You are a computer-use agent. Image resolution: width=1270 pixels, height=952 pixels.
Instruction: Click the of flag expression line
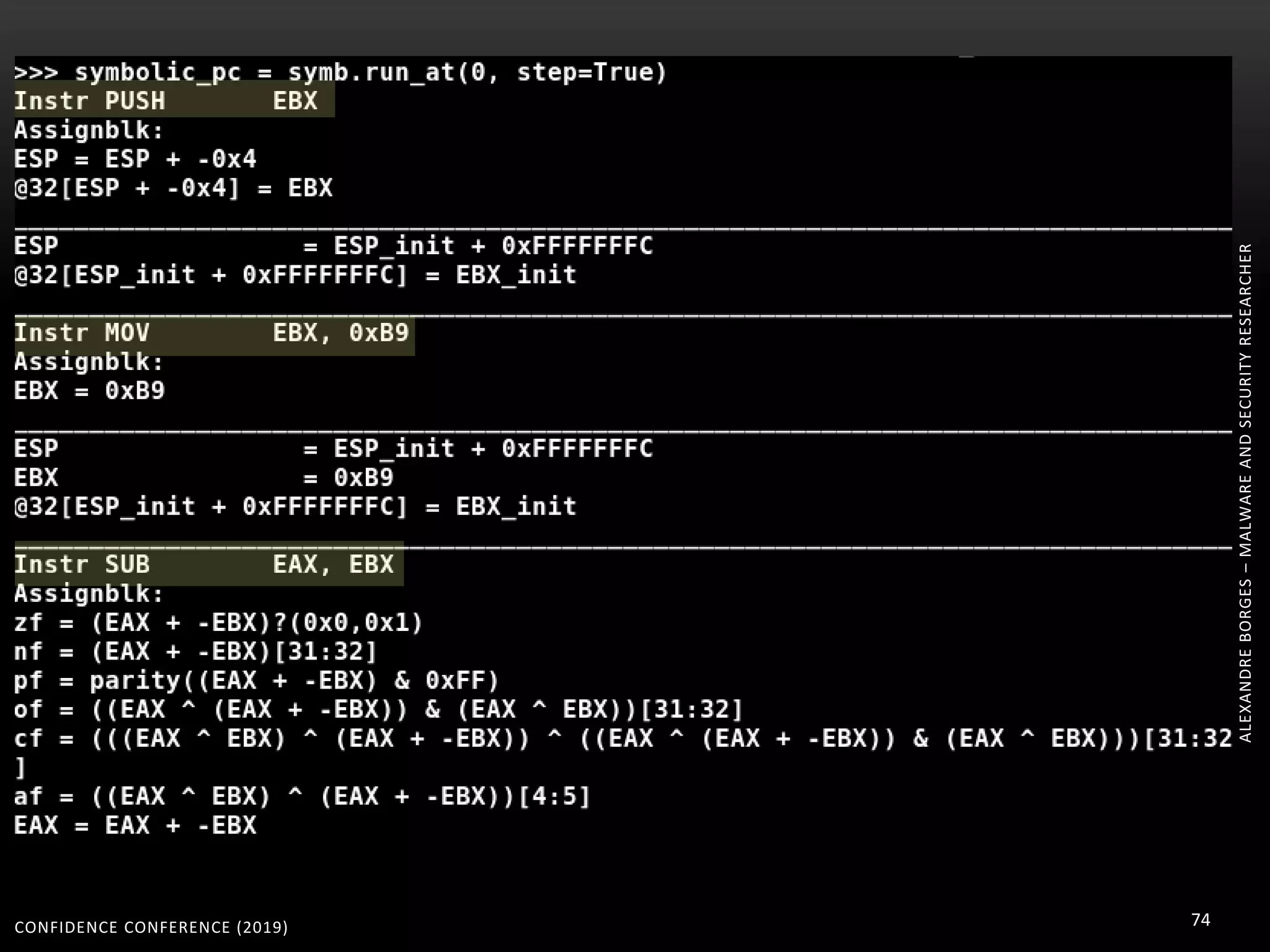pos(378,710)
